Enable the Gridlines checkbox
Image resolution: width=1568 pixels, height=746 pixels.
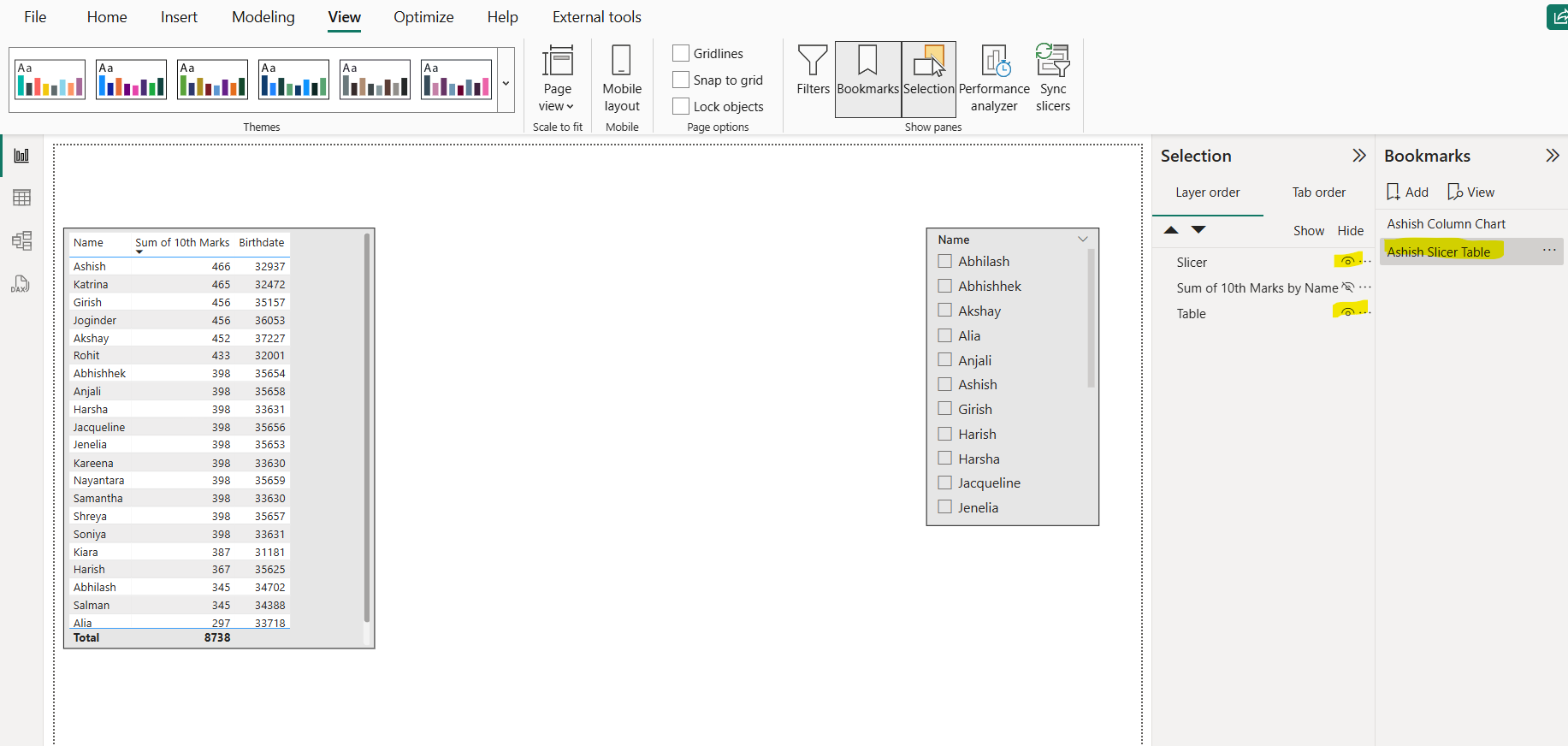click(681, 53)
